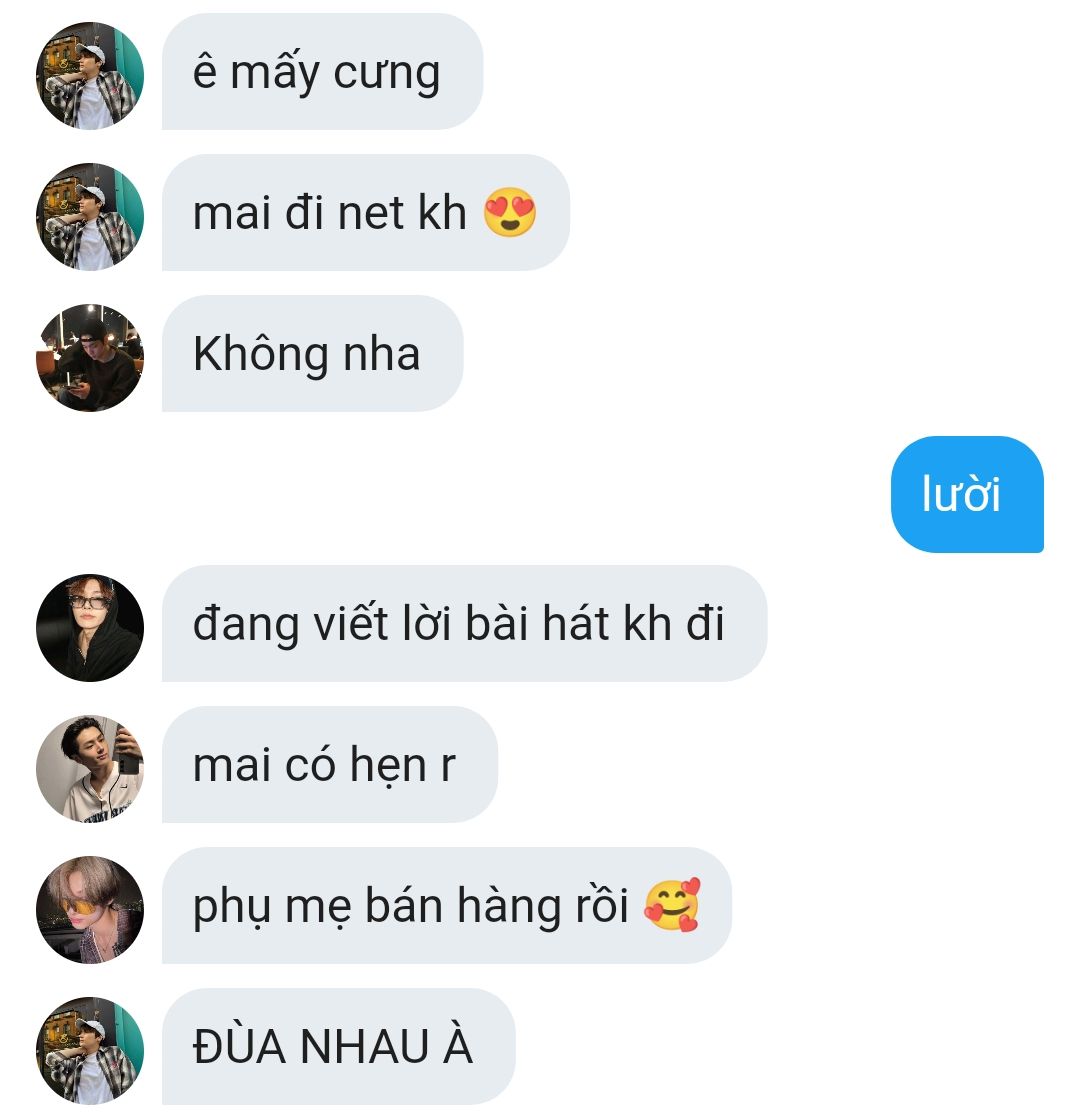This screenshot has width=1080, height=1114.
Task: Select the "mai có hẹn r" message
Action: (330, 764)
